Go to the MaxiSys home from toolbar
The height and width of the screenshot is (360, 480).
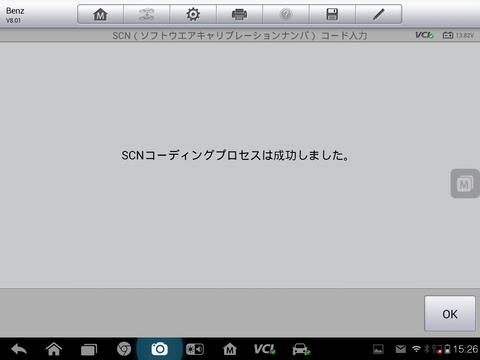[x=100, y=14]
